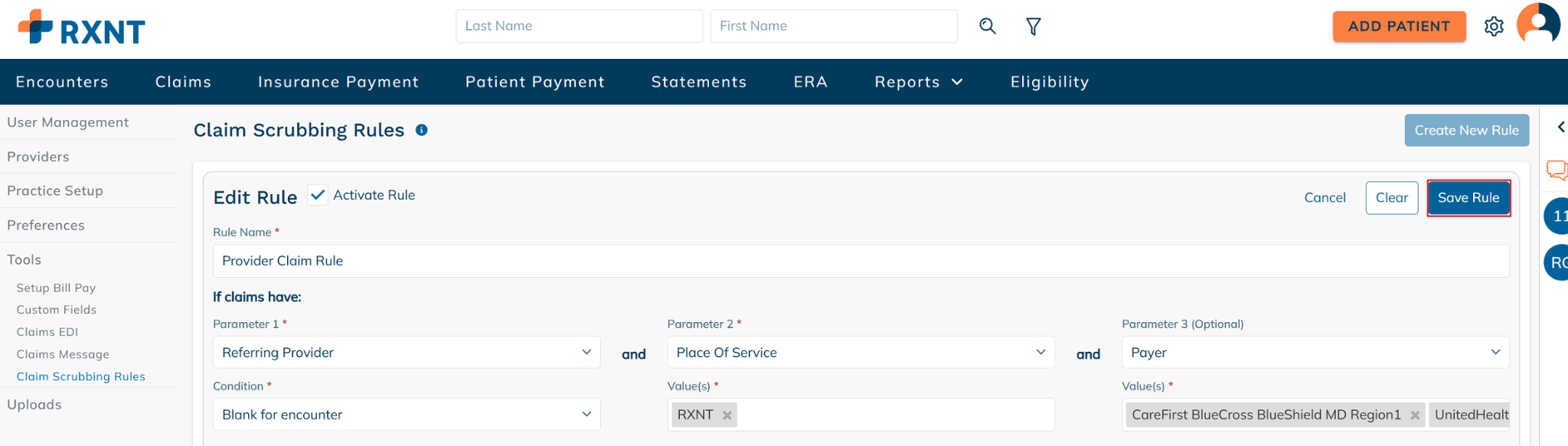Collapse the right panel chevron

coord(1561,127)
